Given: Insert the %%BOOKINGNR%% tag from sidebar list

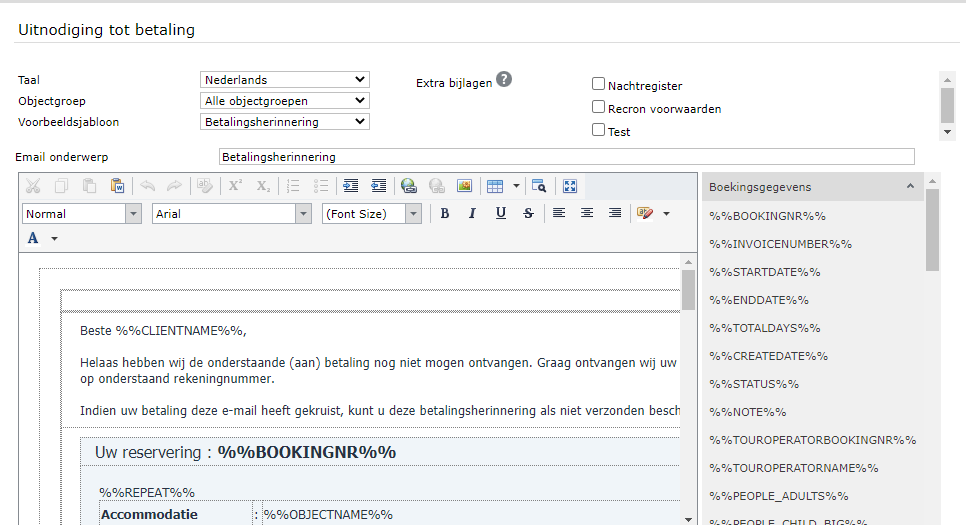Looking at the screenshot, I should click(767, 216).
